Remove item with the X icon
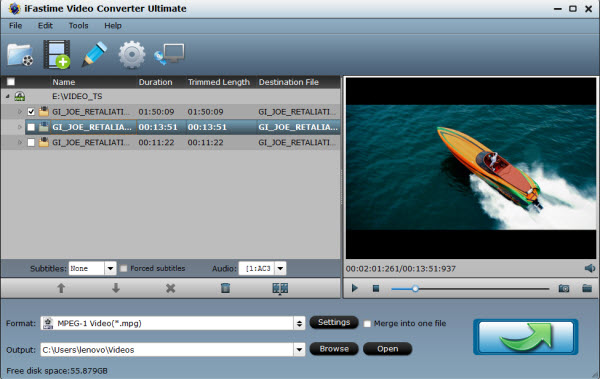This screenshot has width=600, height=379. 171,288
